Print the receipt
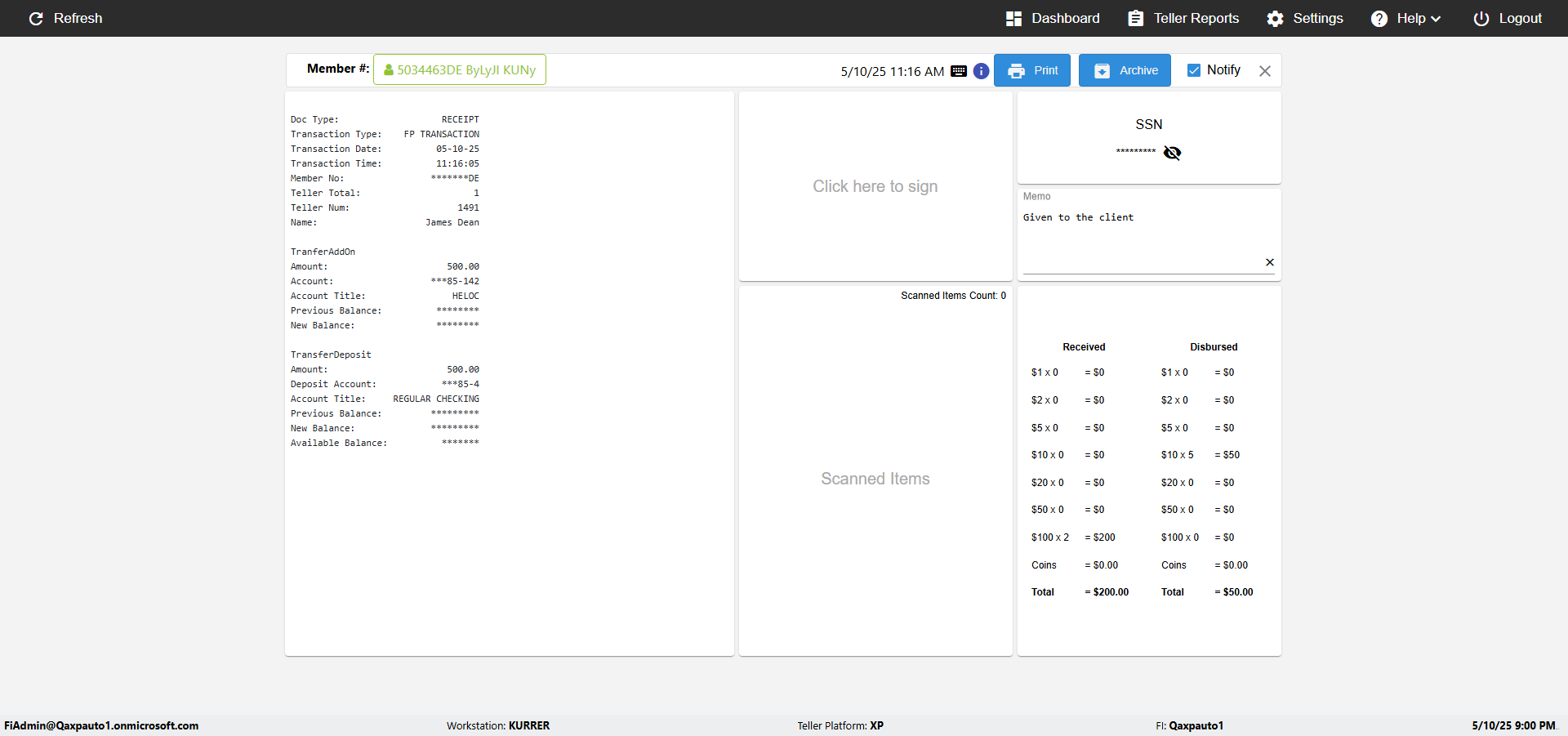 pos(1032,70)
